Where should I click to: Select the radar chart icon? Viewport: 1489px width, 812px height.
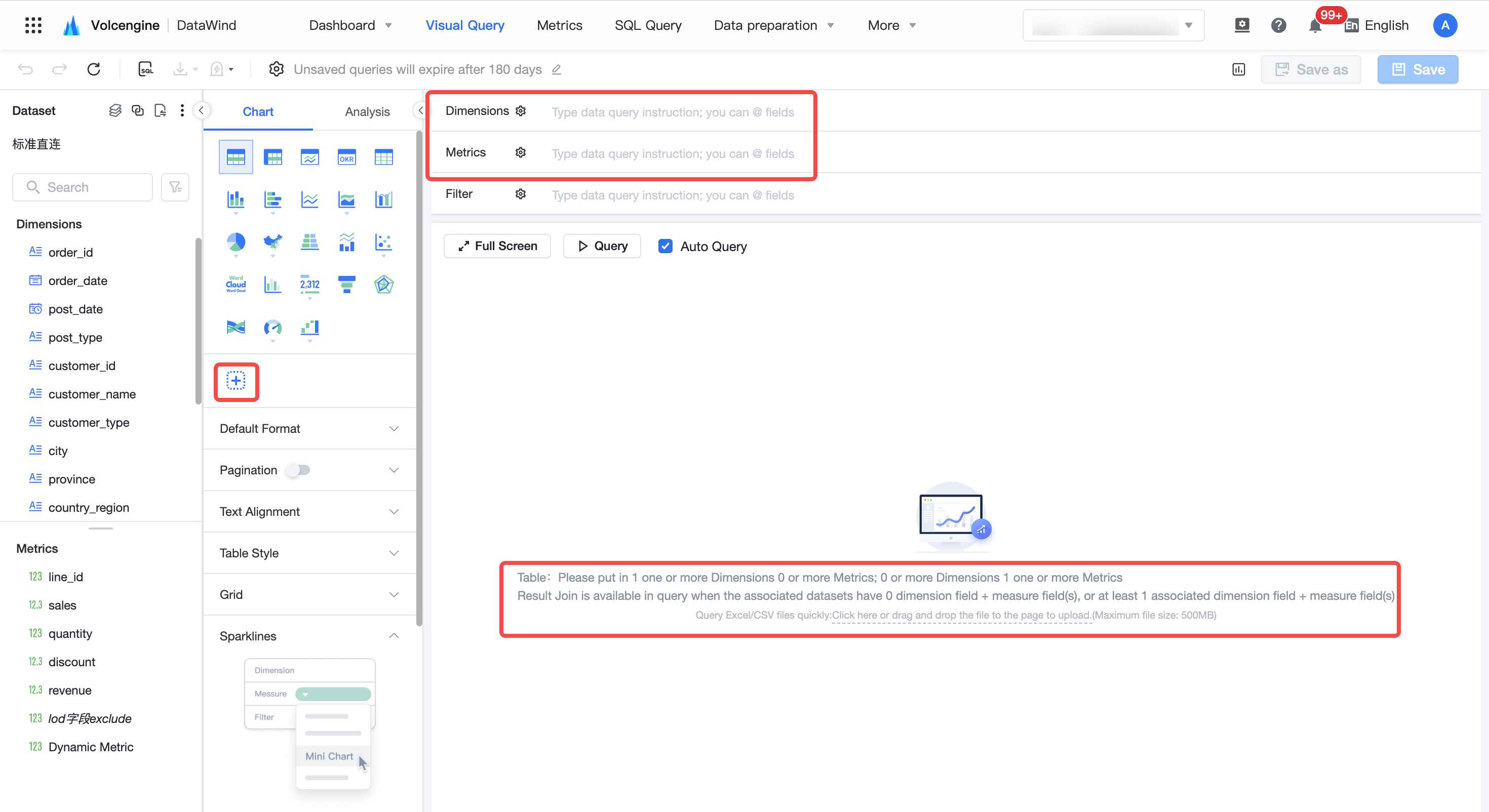[383, 285]
